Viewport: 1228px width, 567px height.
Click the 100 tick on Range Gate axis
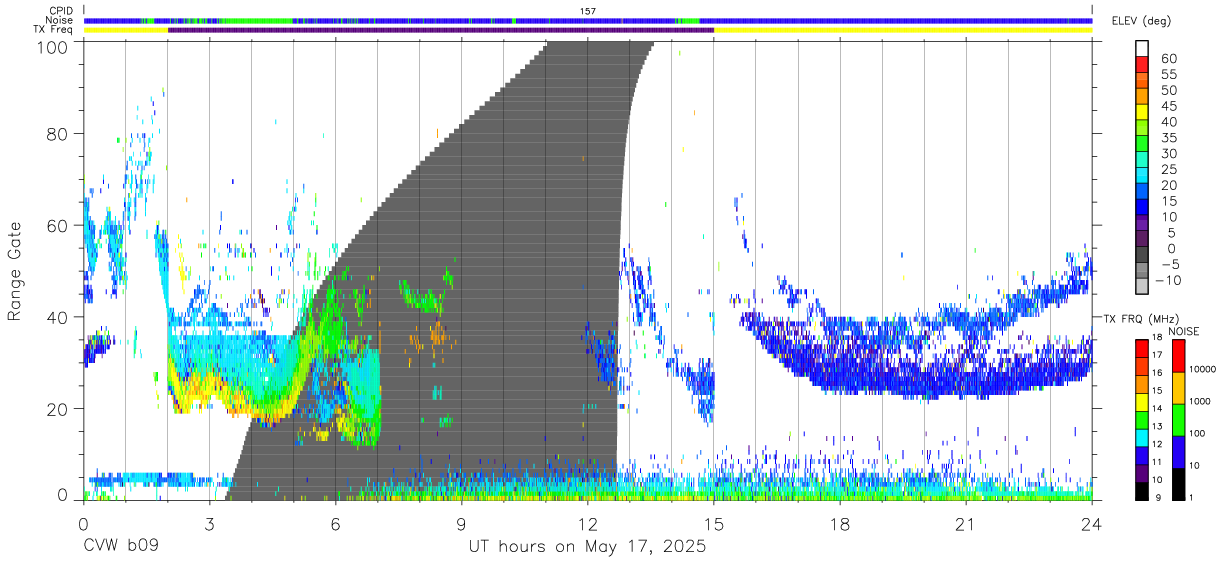53,47
